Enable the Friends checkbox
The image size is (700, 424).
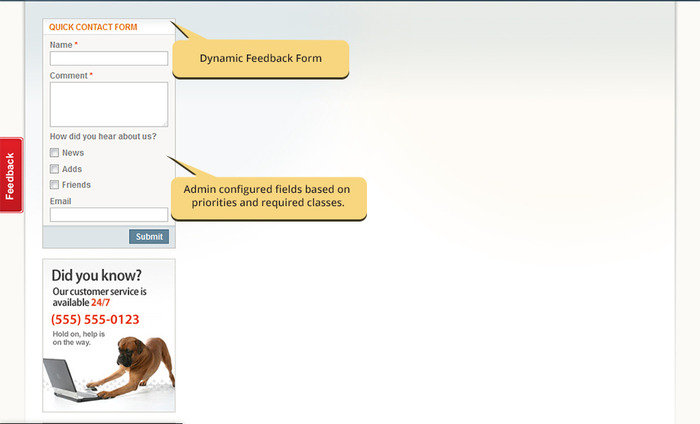pyautogui.click(x=55, y=185)
